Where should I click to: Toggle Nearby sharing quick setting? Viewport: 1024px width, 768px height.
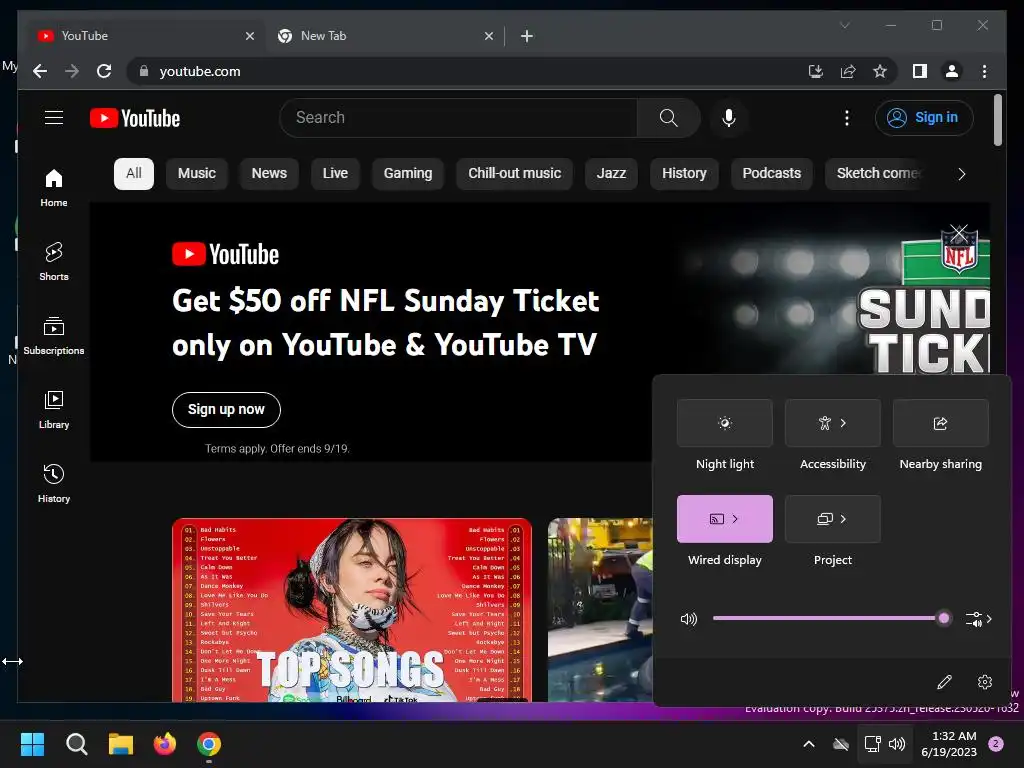(x=940, y=423)
